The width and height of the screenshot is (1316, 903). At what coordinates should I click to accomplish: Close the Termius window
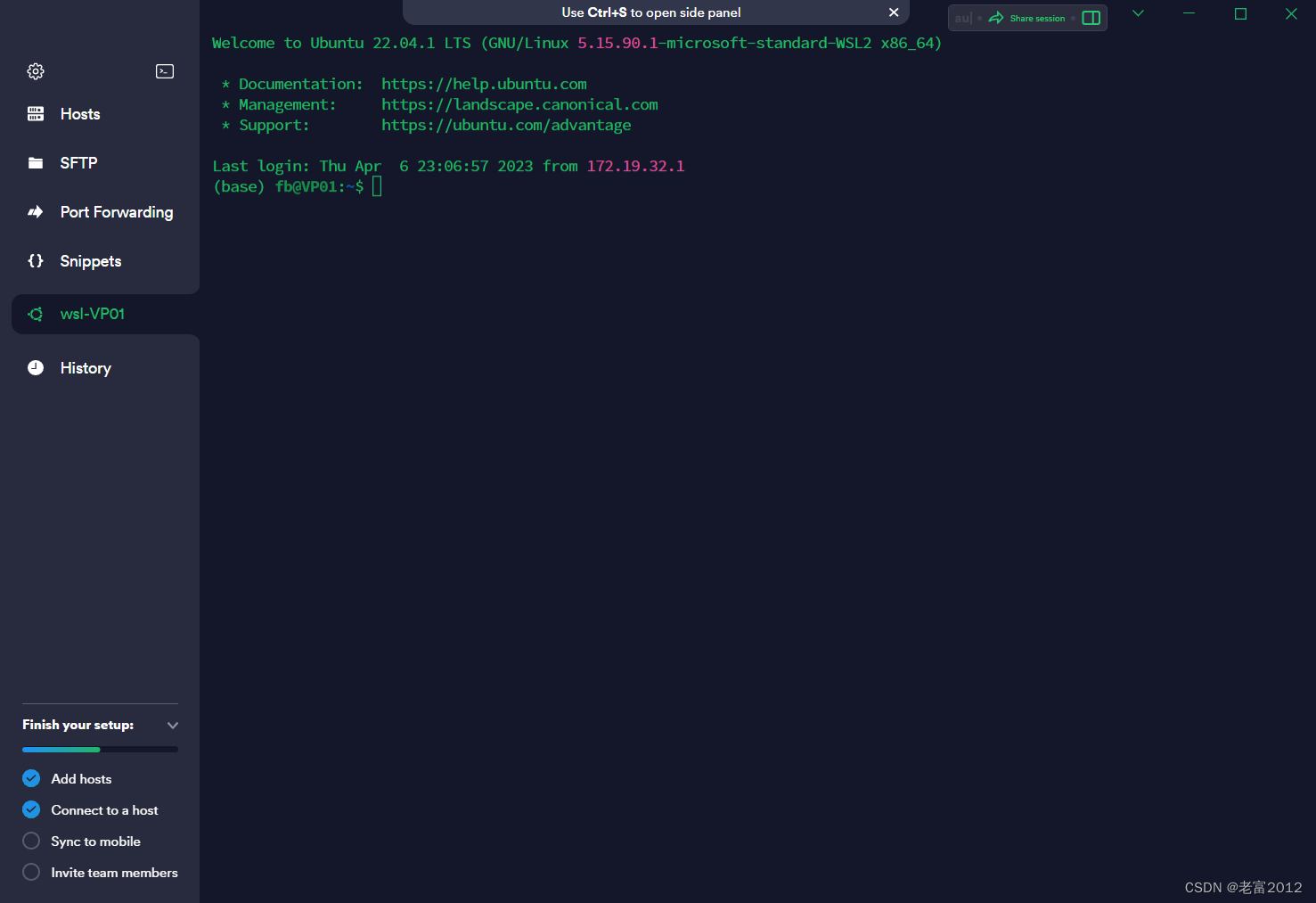[1291, 13]
